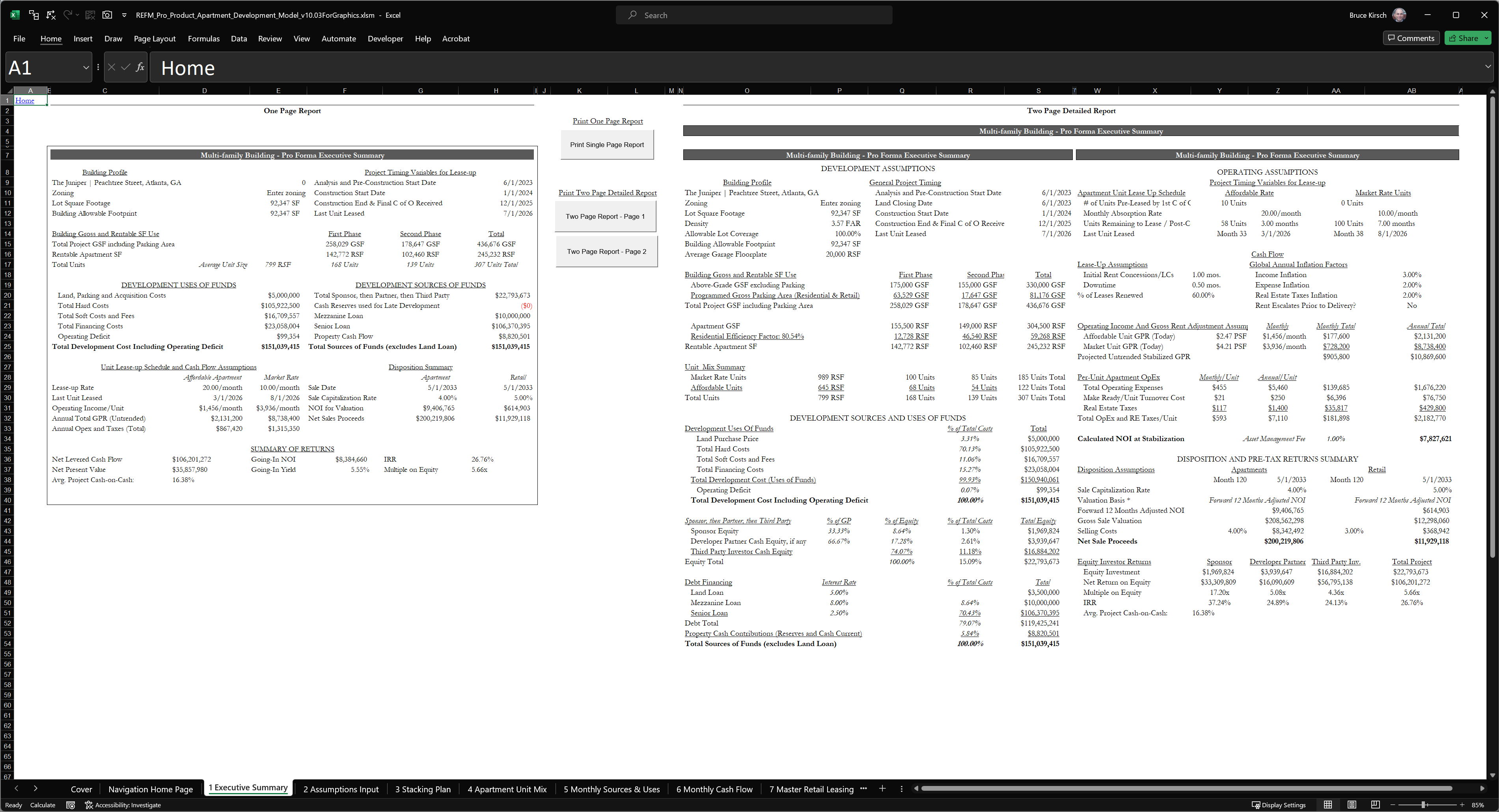Open the Acrobat ribbon tab

pyautogui.click(x=456, y=38)
